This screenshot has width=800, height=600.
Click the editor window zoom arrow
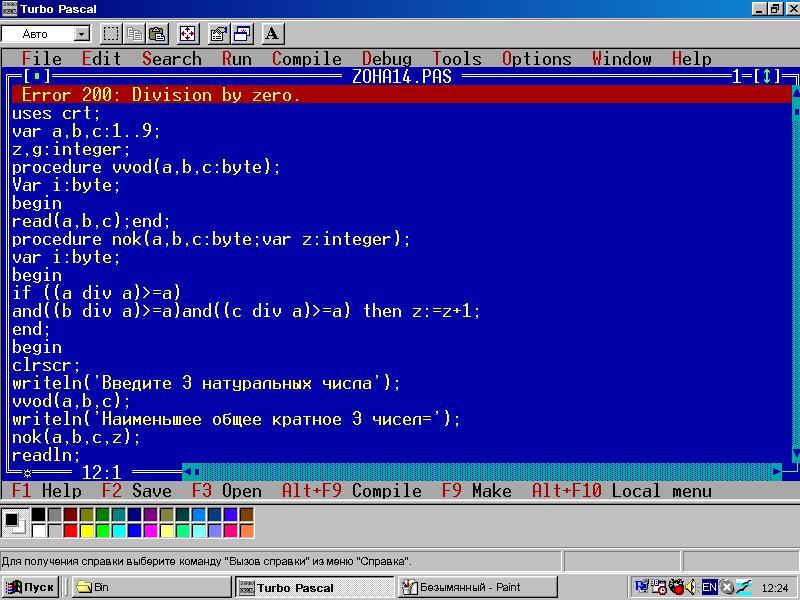[x=767, y=77]
